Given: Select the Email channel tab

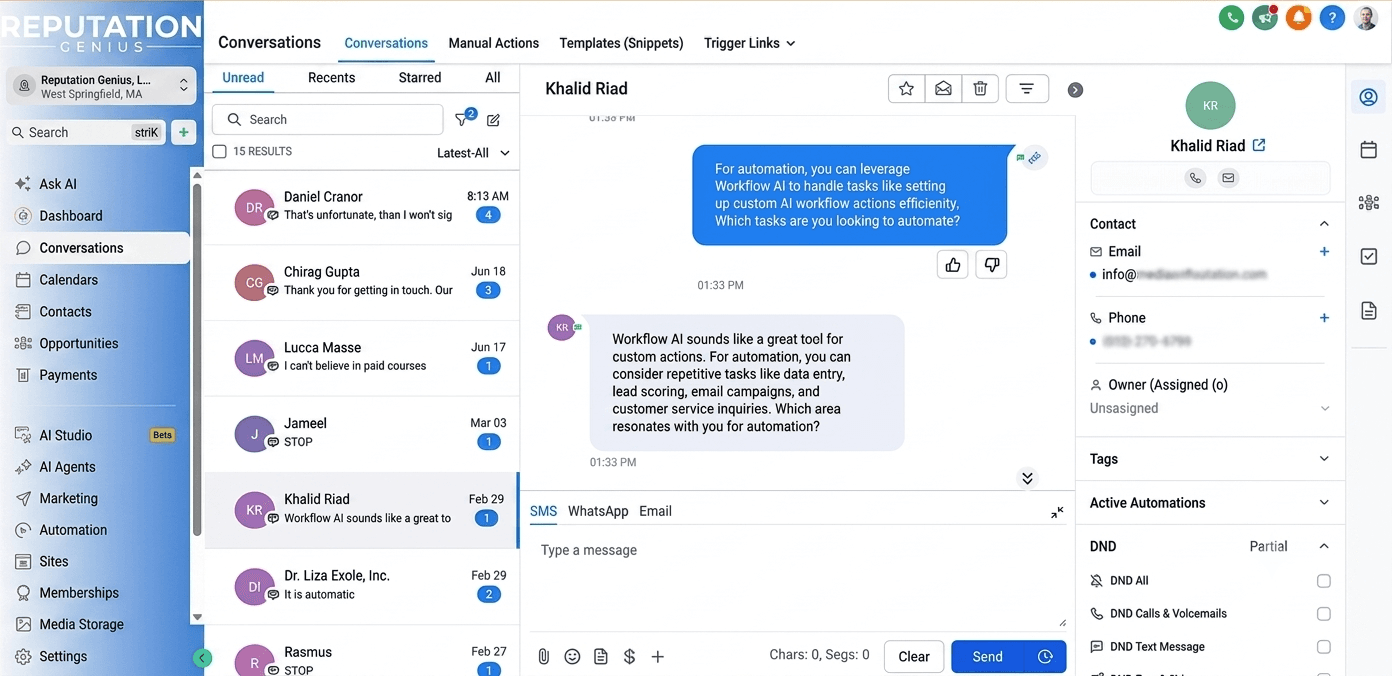Looking at the screenshot, I should pos(655,511).
